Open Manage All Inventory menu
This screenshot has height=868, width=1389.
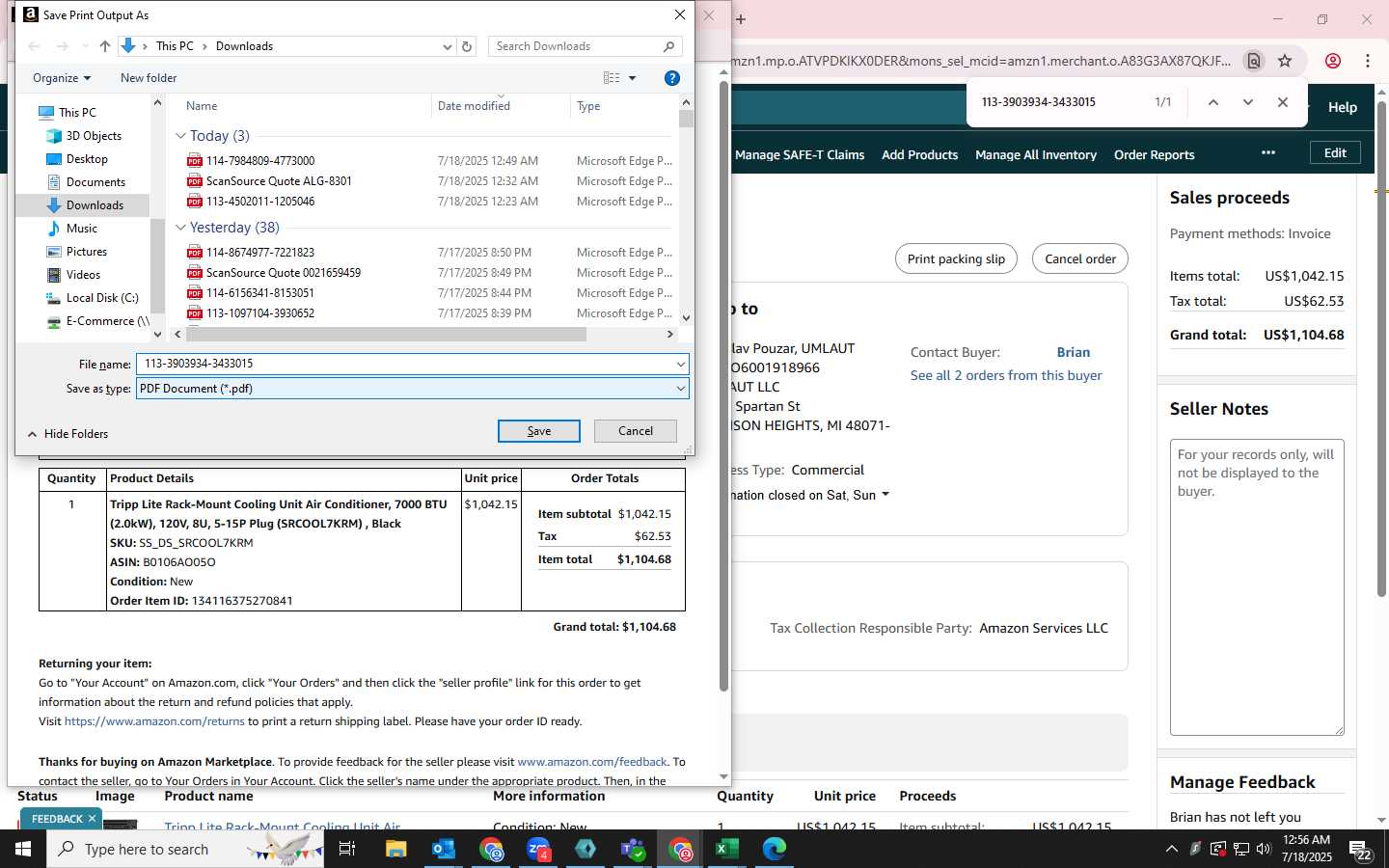(1036, 154)
